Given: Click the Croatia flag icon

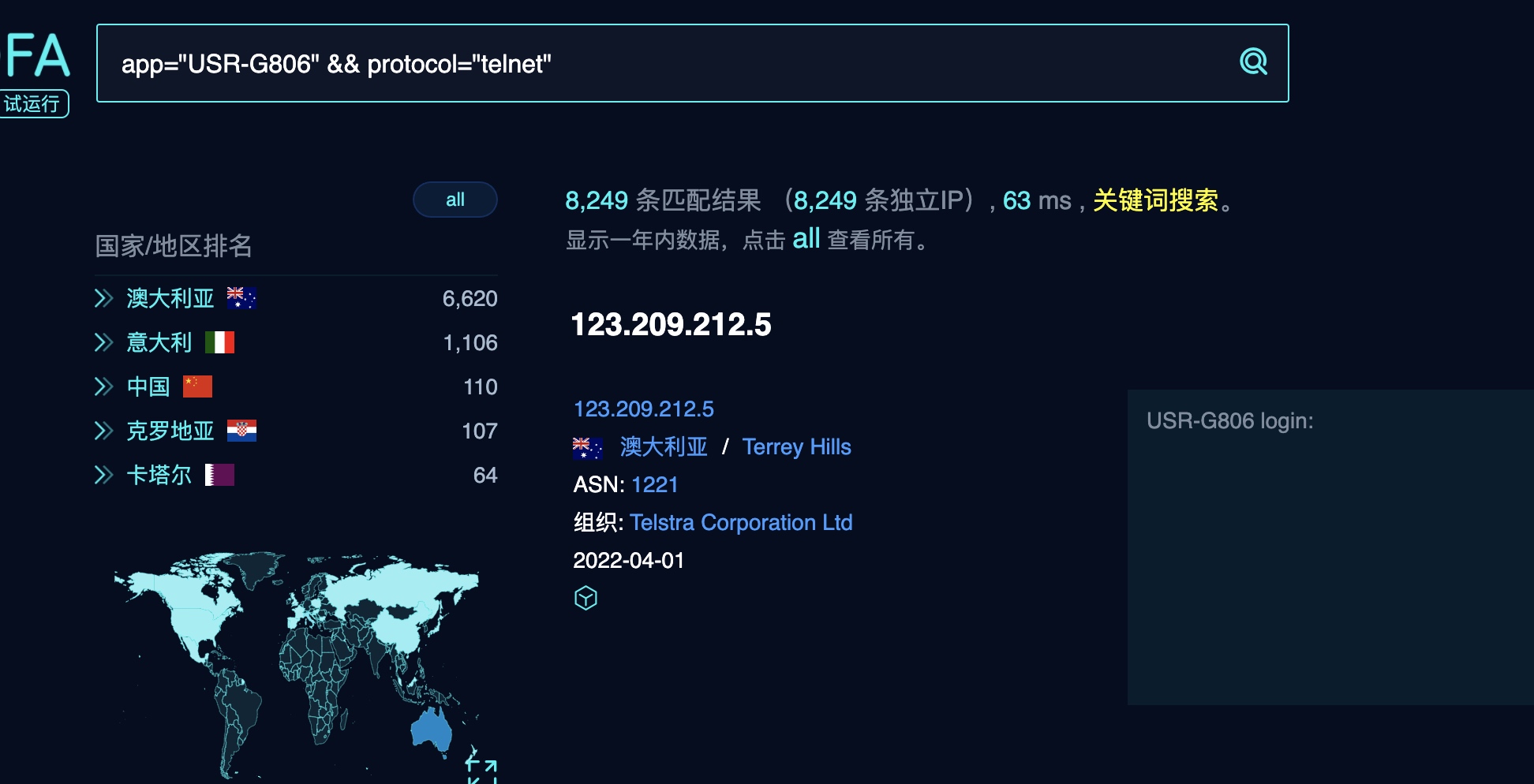Looking at the screenshot, I should (241, 431).
